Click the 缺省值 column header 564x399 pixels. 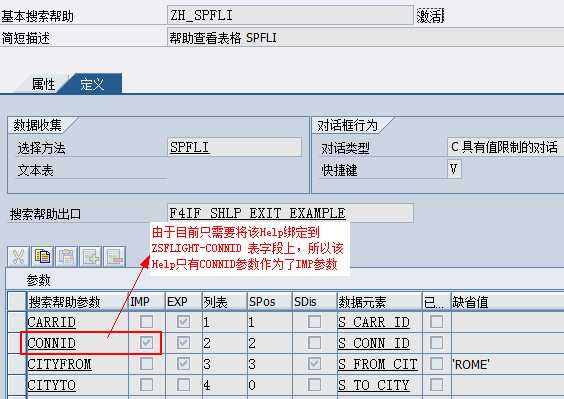click(507, 302)
